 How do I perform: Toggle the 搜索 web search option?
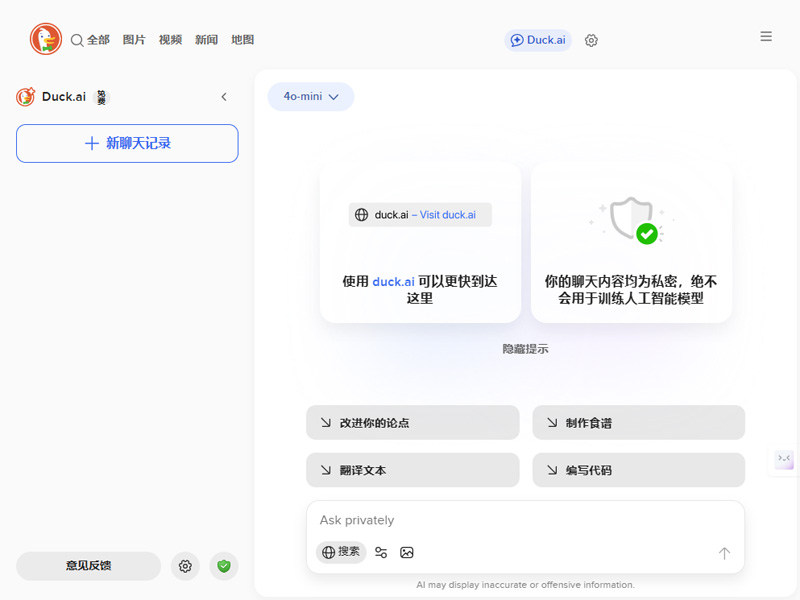point(340,552)
